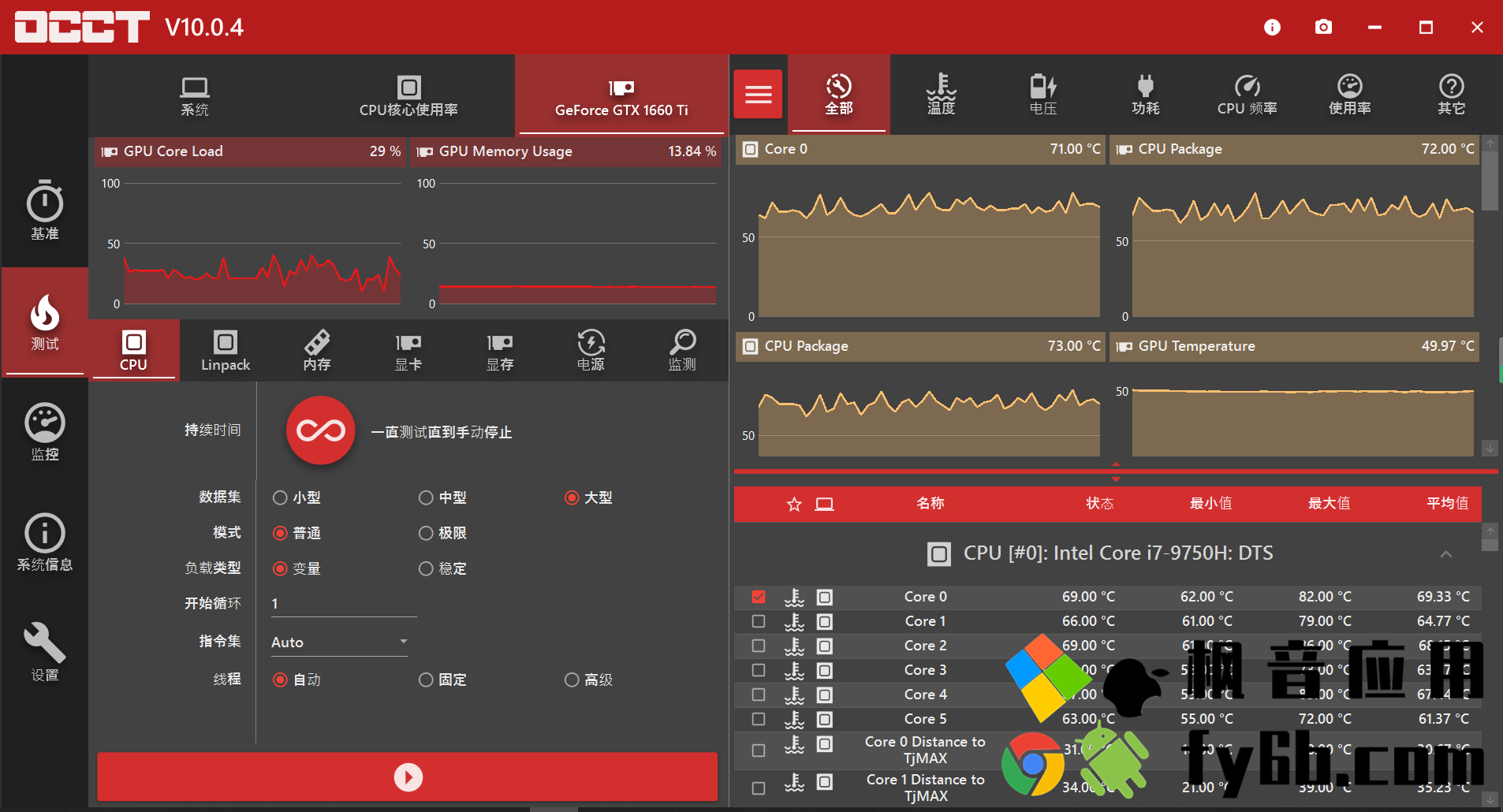Screen dimensions: 1503x812
Task: Click the red panel splitter handle
Action: point(1116,471)
